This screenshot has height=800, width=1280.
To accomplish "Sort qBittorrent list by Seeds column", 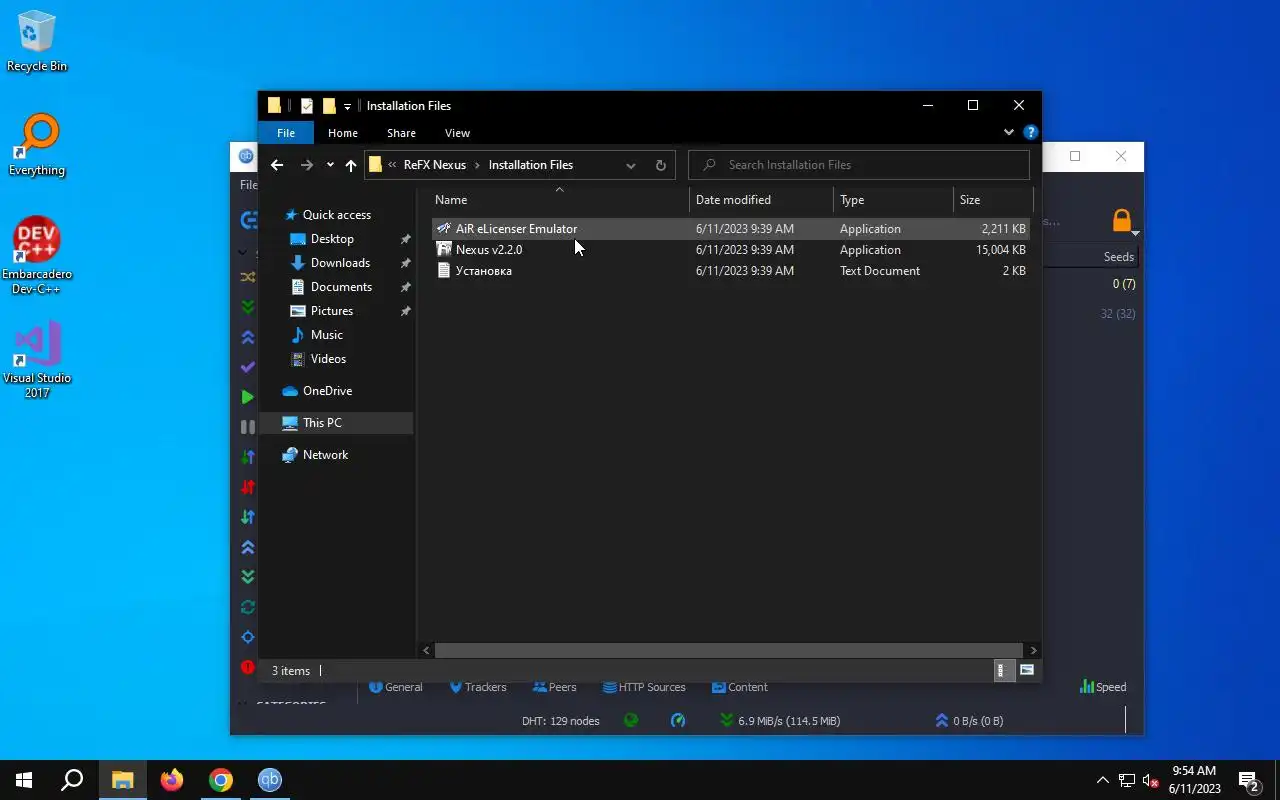I will 1118,257.
